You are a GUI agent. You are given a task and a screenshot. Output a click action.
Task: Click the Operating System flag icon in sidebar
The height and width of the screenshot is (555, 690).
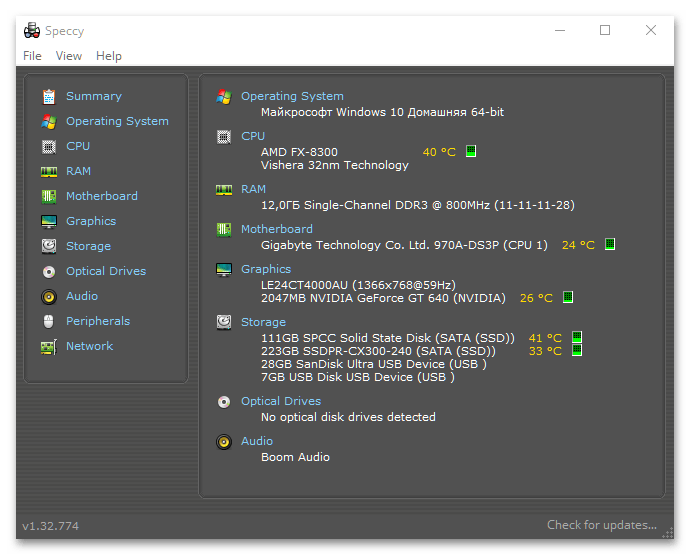coord(49,121)
